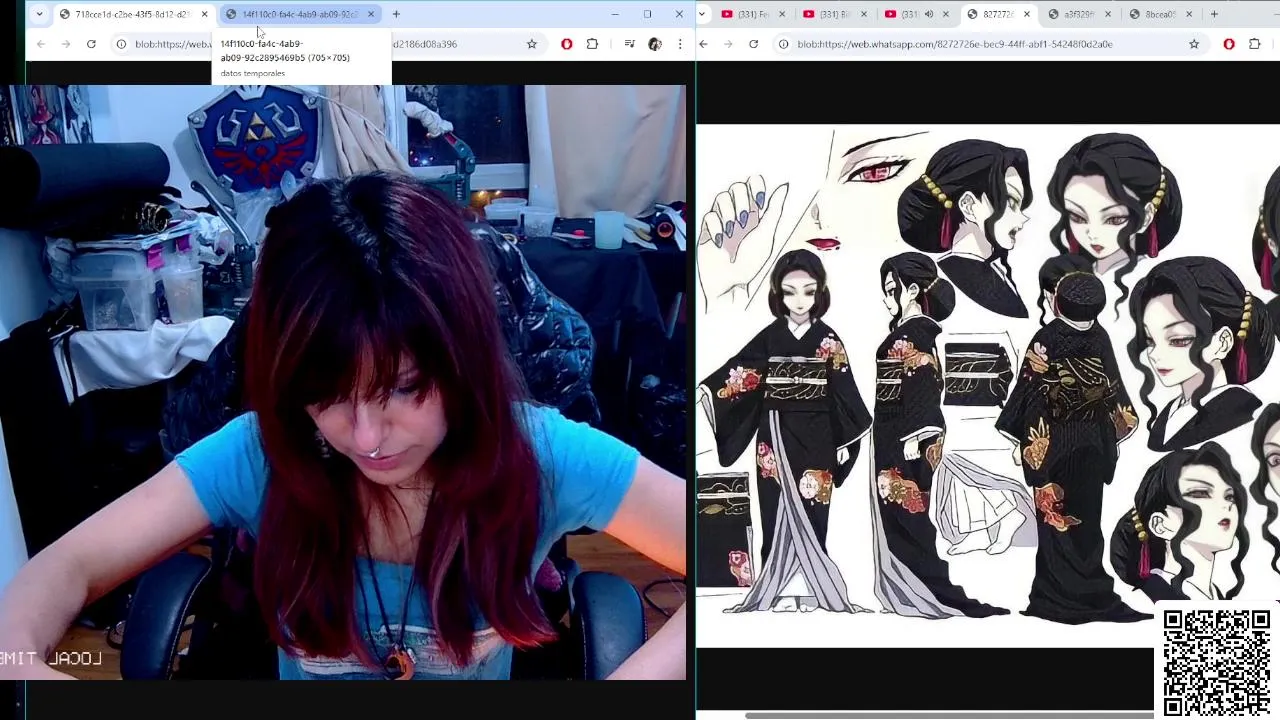The image size is (1280, 720).
Task: Open the three-dot Chrome menu in left window
Action: coord(680,44)
